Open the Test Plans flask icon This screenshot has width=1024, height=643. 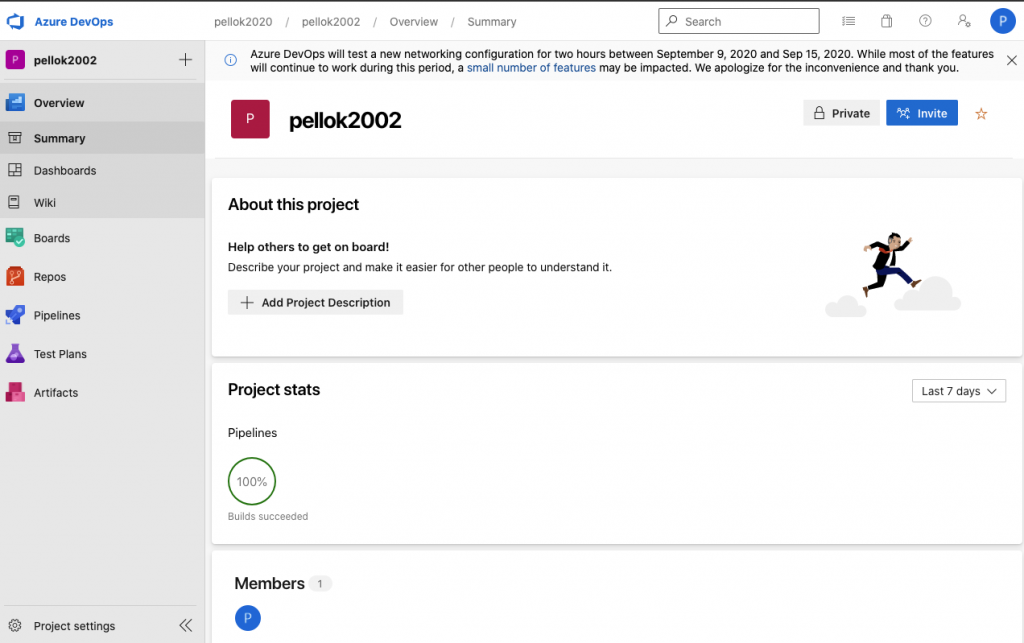(15, 354)
